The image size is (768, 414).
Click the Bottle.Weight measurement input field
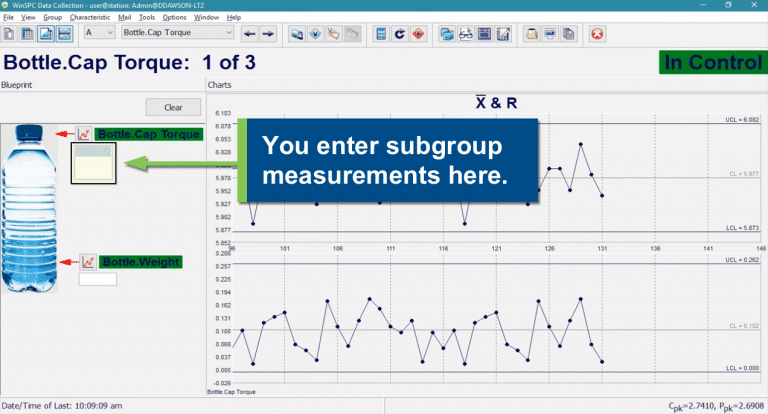pos(97,279)
